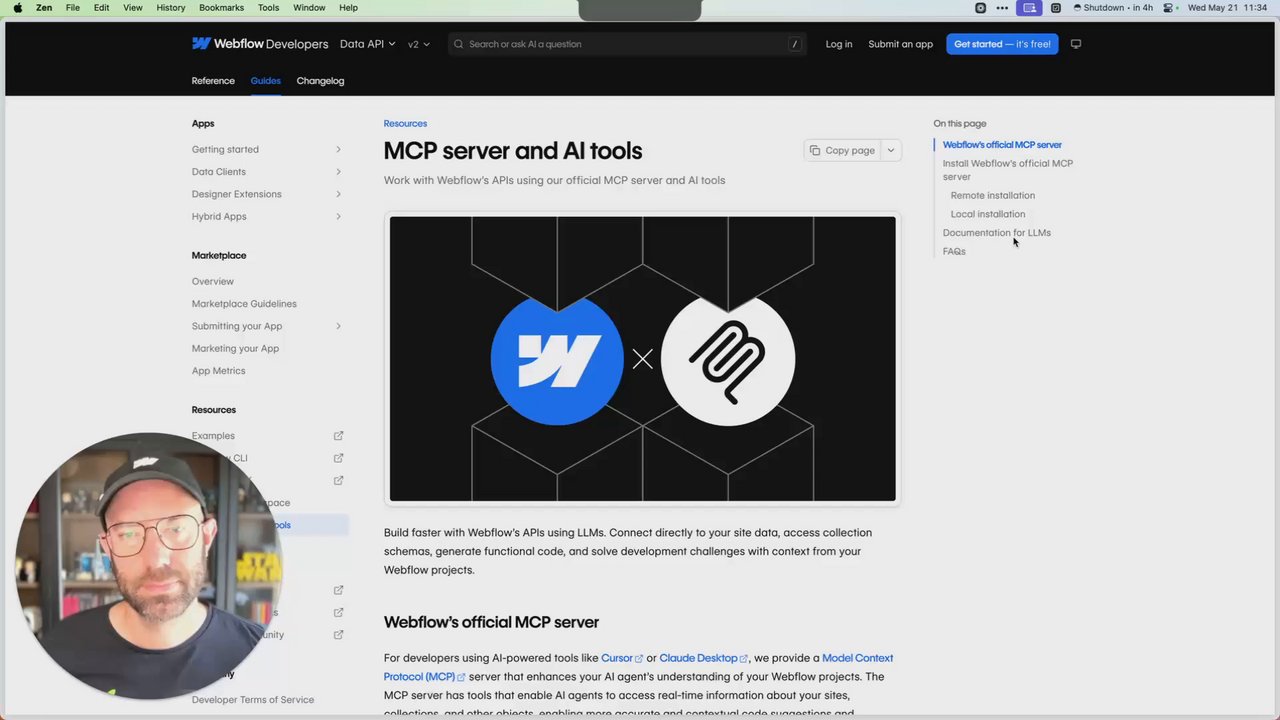Screen dimensions: 1280x720
Task: Click external link icon after Claude Desktop
Action: 744,659
